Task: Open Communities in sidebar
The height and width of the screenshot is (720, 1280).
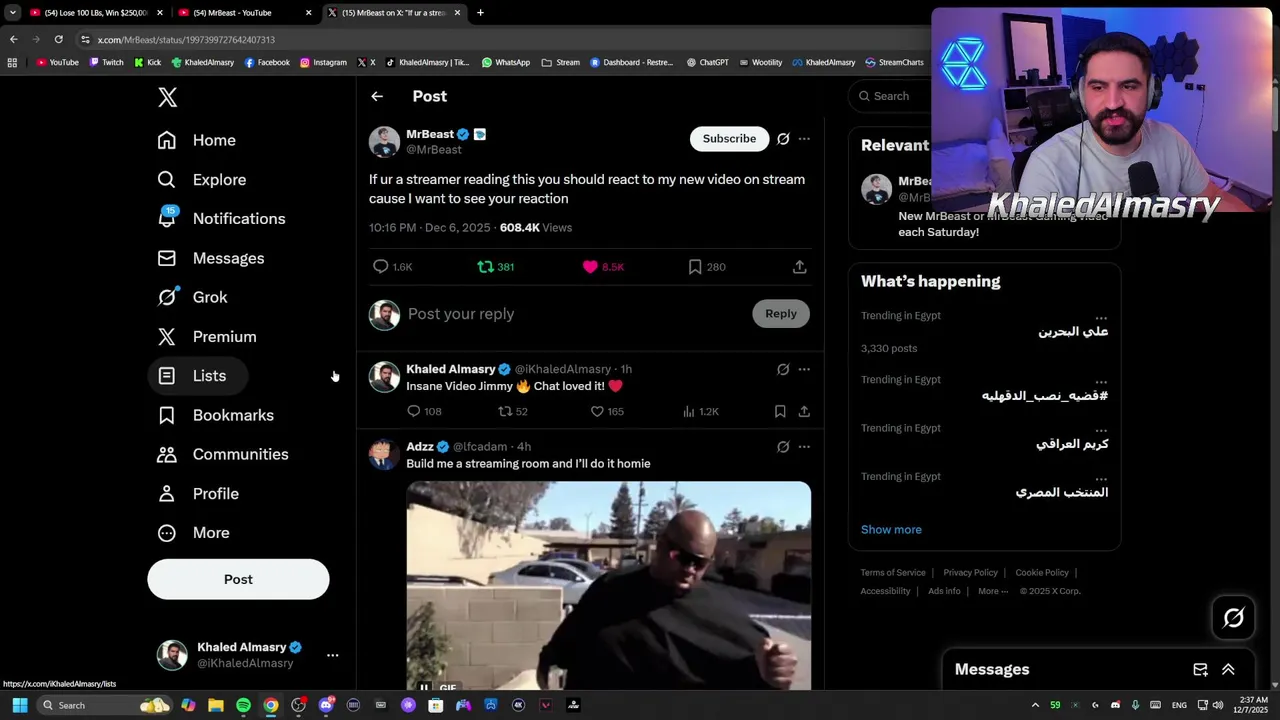Action: click(x=223, y=454)
